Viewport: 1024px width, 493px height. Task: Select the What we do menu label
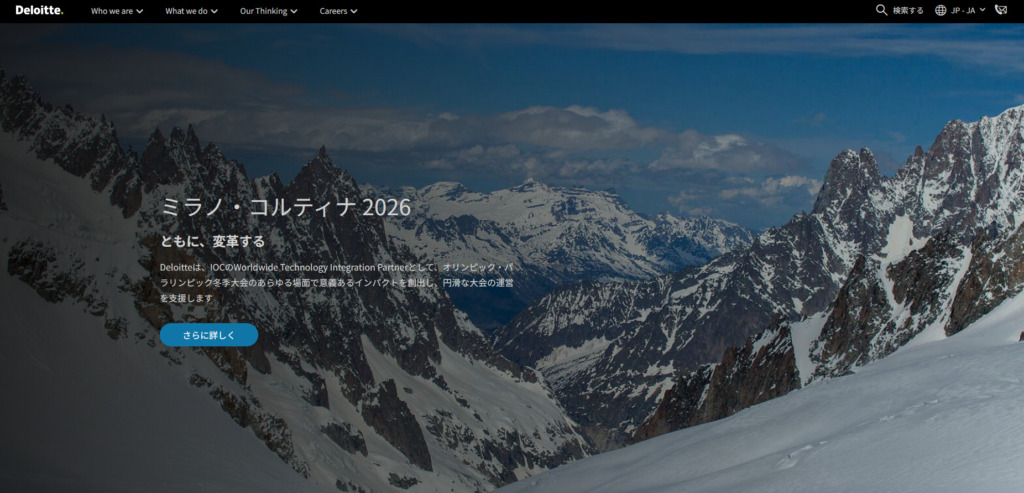pos(186,11)
